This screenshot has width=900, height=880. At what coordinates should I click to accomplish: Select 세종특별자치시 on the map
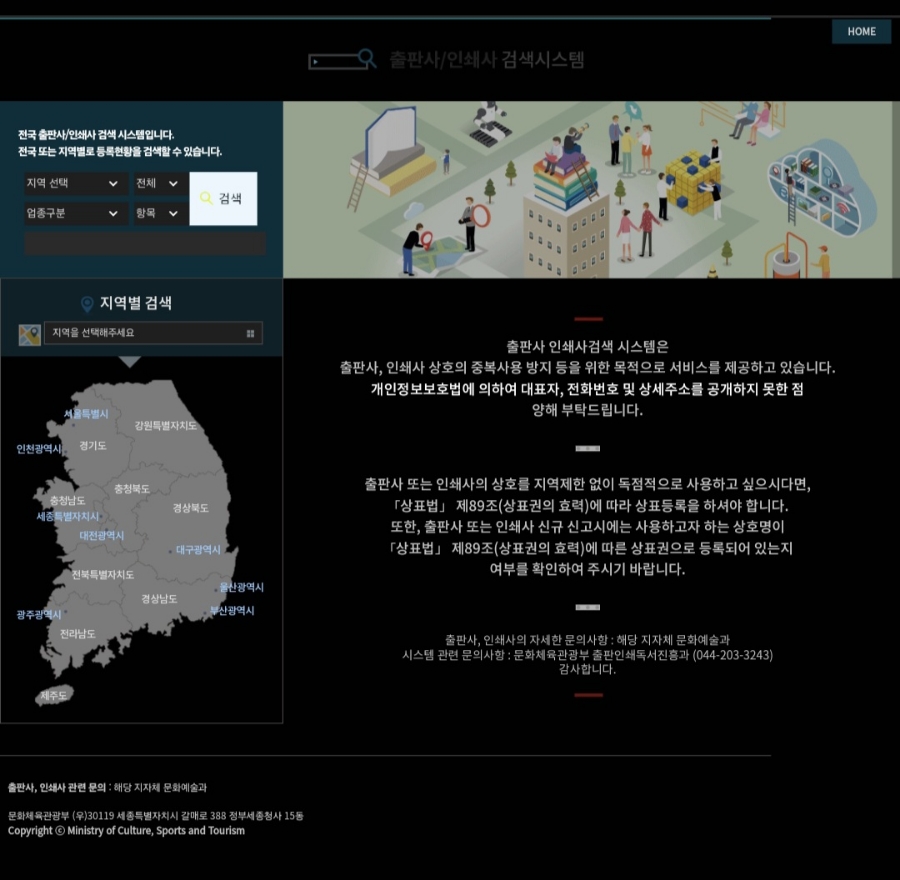[x=68, y=517]
